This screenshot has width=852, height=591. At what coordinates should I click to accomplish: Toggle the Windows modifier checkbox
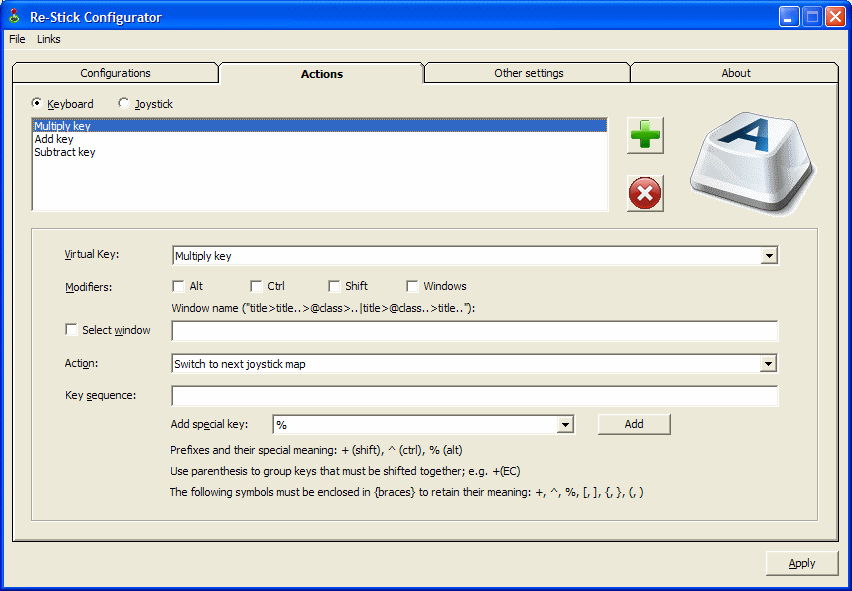coord(412,286)
